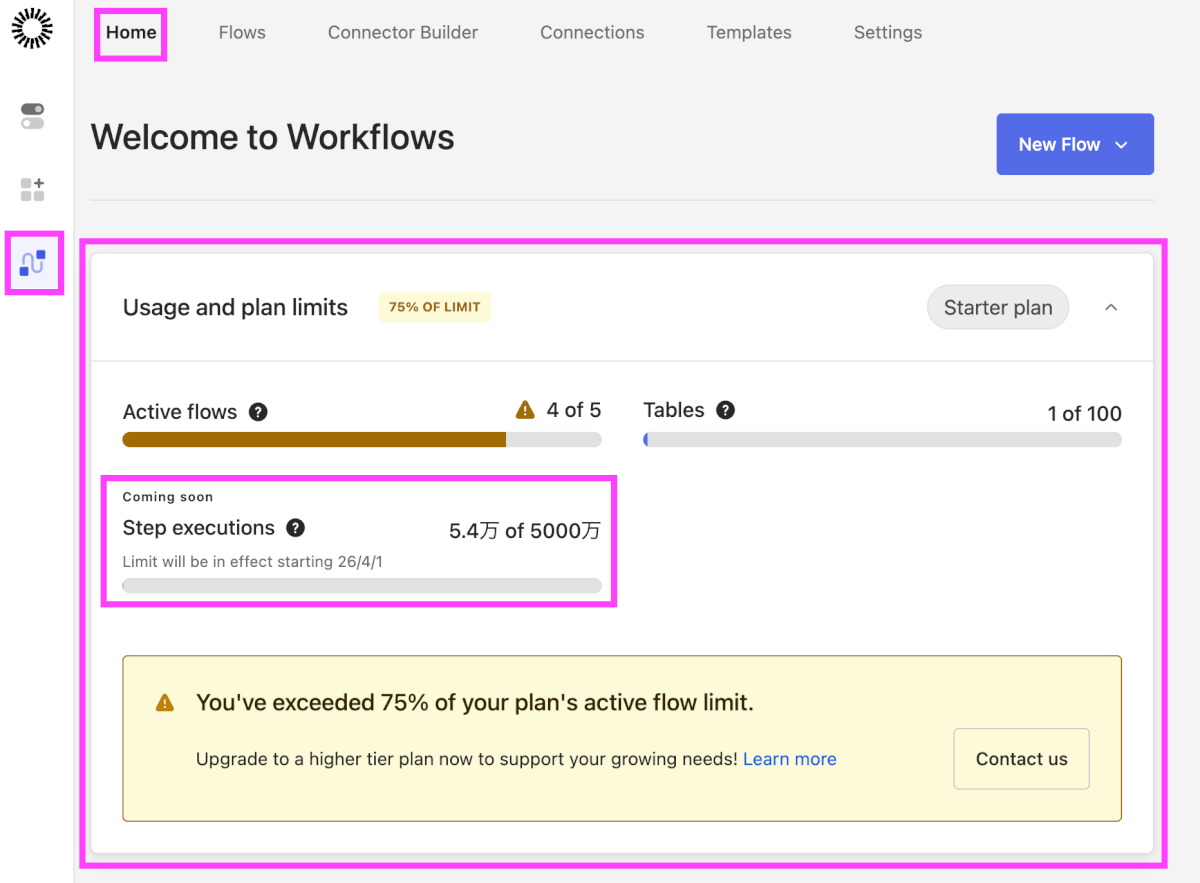
Task: Open the Connector Builder tab
Action: click(403, 33)
